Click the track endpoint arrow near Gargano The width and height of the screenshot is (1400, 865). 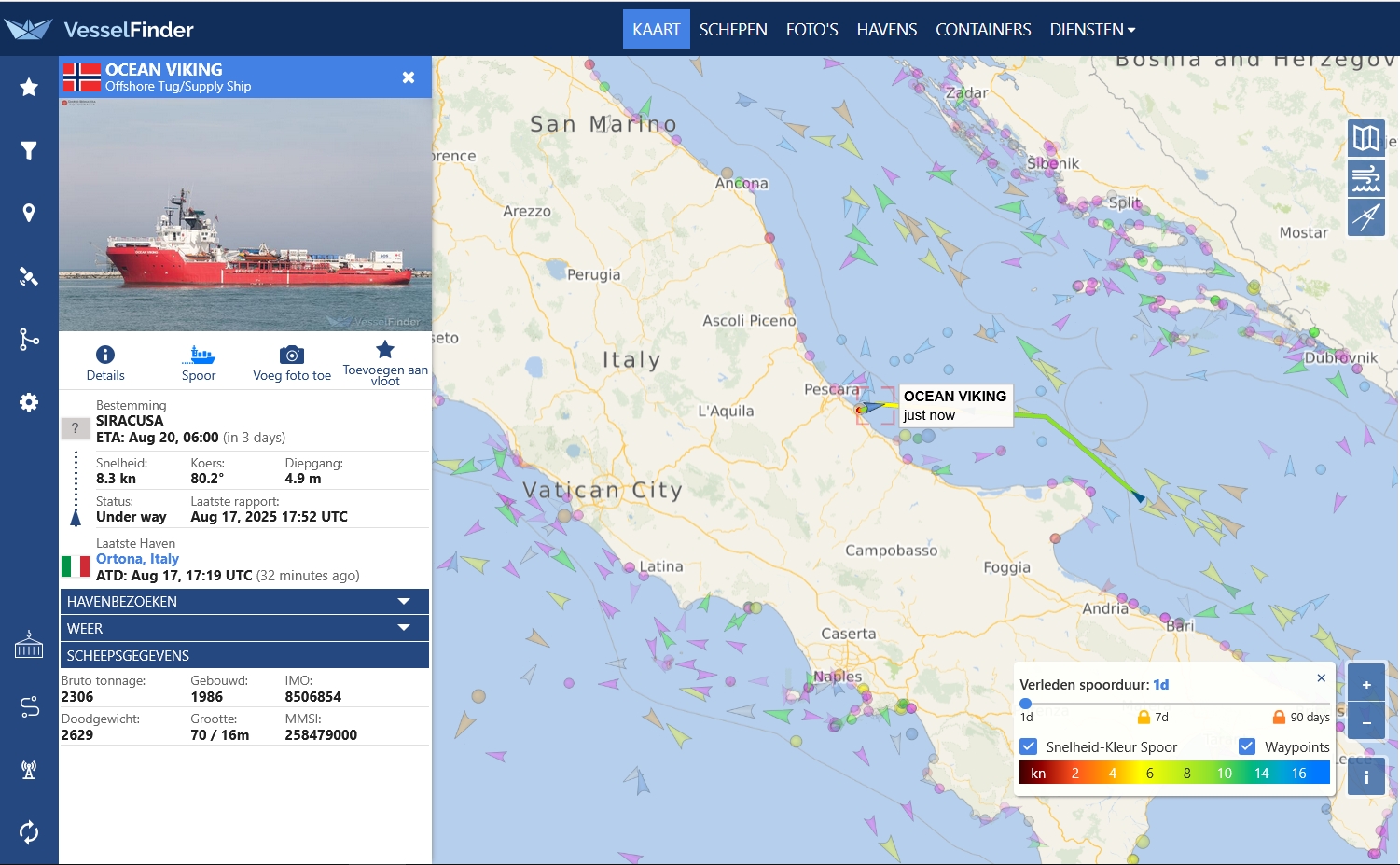tap(1138, 496)
